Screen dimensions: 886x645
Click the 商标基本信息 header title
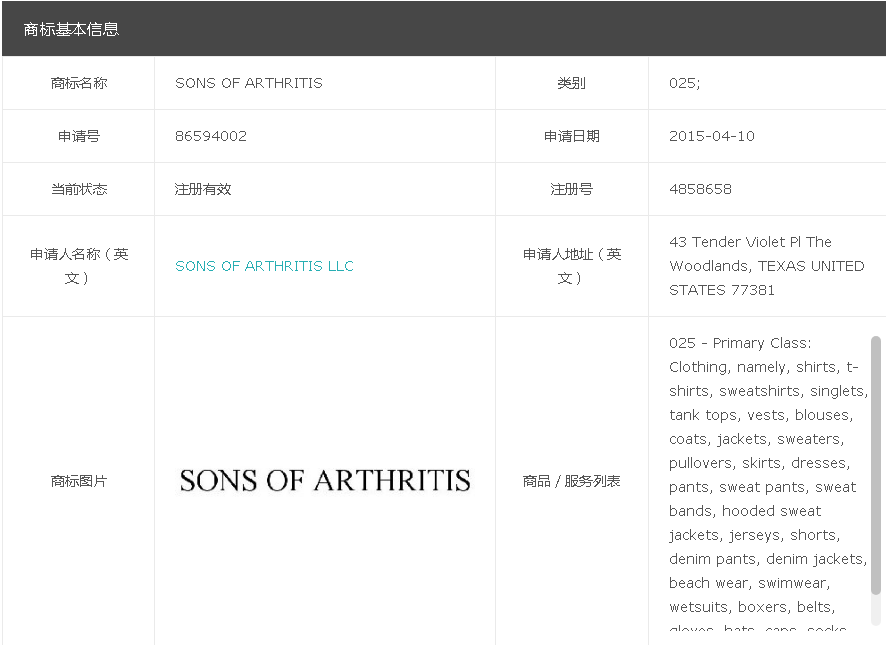pos(71,29)
